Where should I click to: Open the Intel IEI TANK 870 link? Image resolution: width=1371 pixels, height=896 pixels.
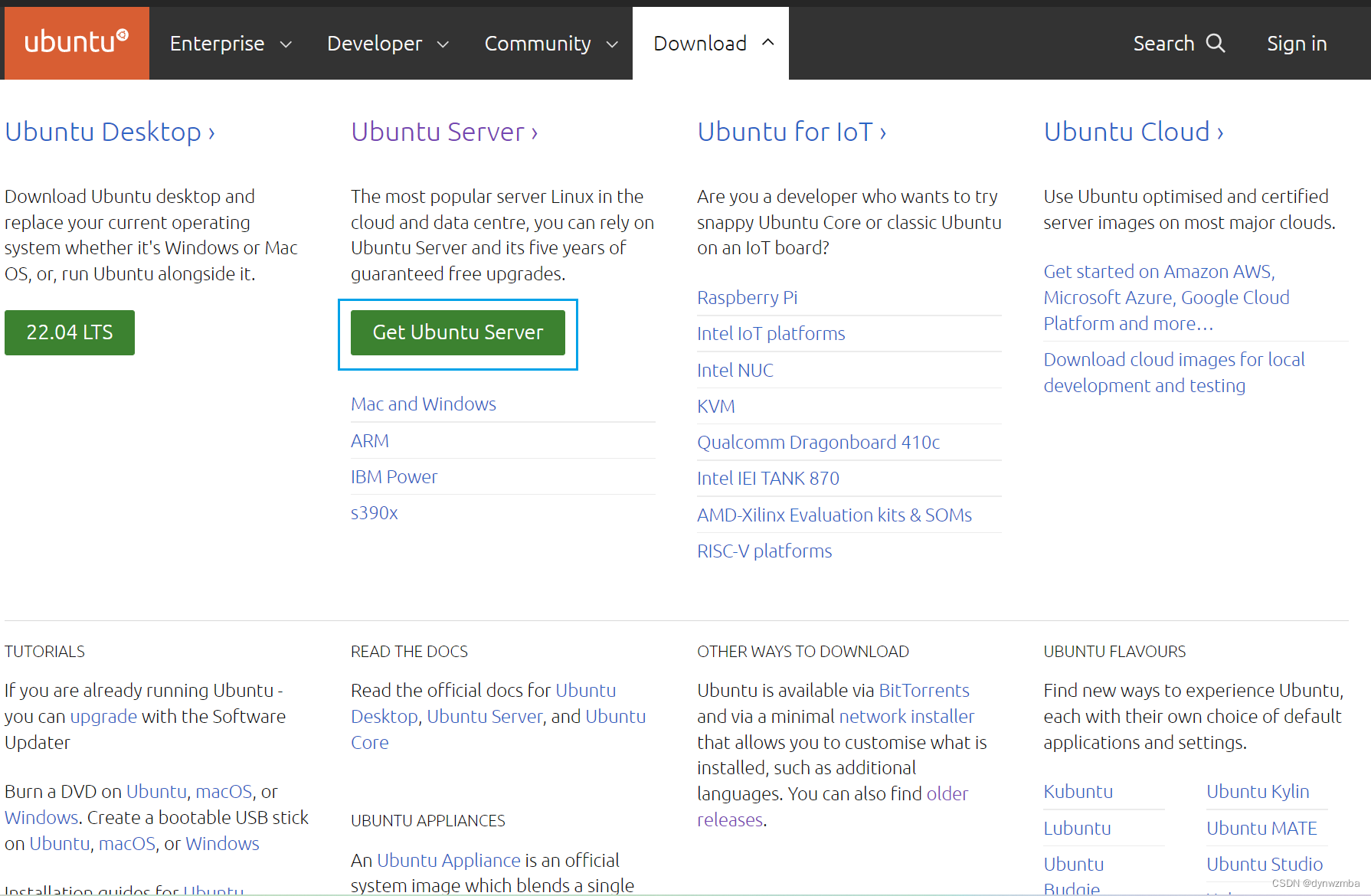(x=768, y=479)
